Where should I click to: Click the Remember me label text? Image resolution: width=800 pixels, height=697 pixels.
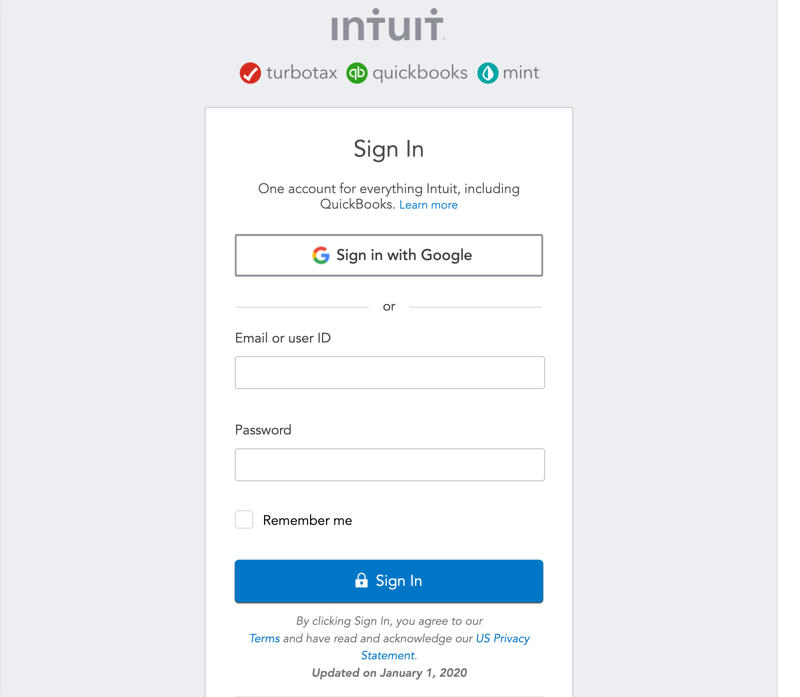(307, 520)
